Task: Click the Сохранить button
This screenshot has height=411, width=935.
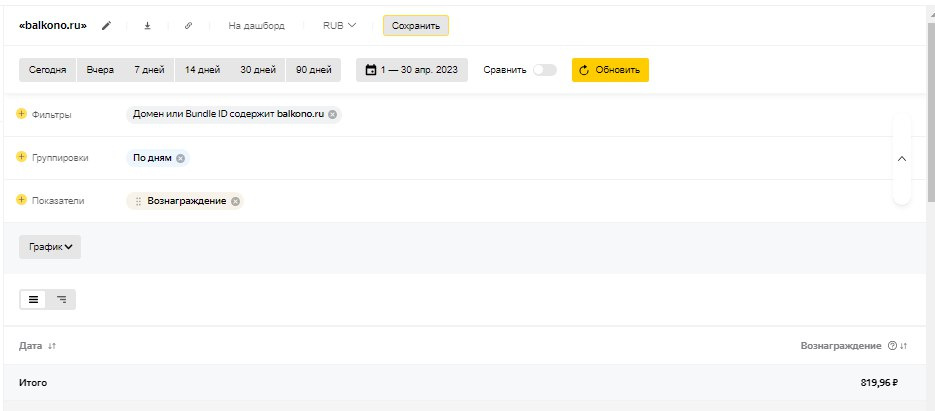Action: [x=416, y=26]
